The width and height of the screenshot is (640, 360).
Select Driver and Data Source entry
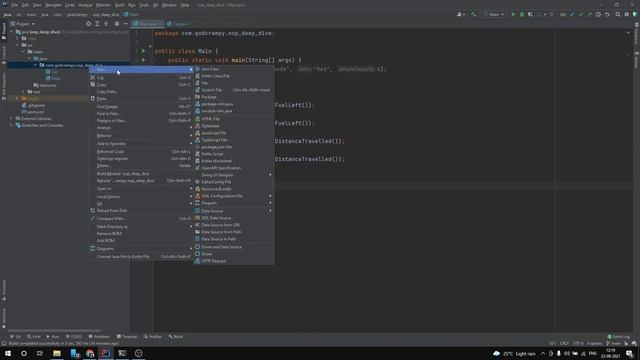click(x=233, y=247)
